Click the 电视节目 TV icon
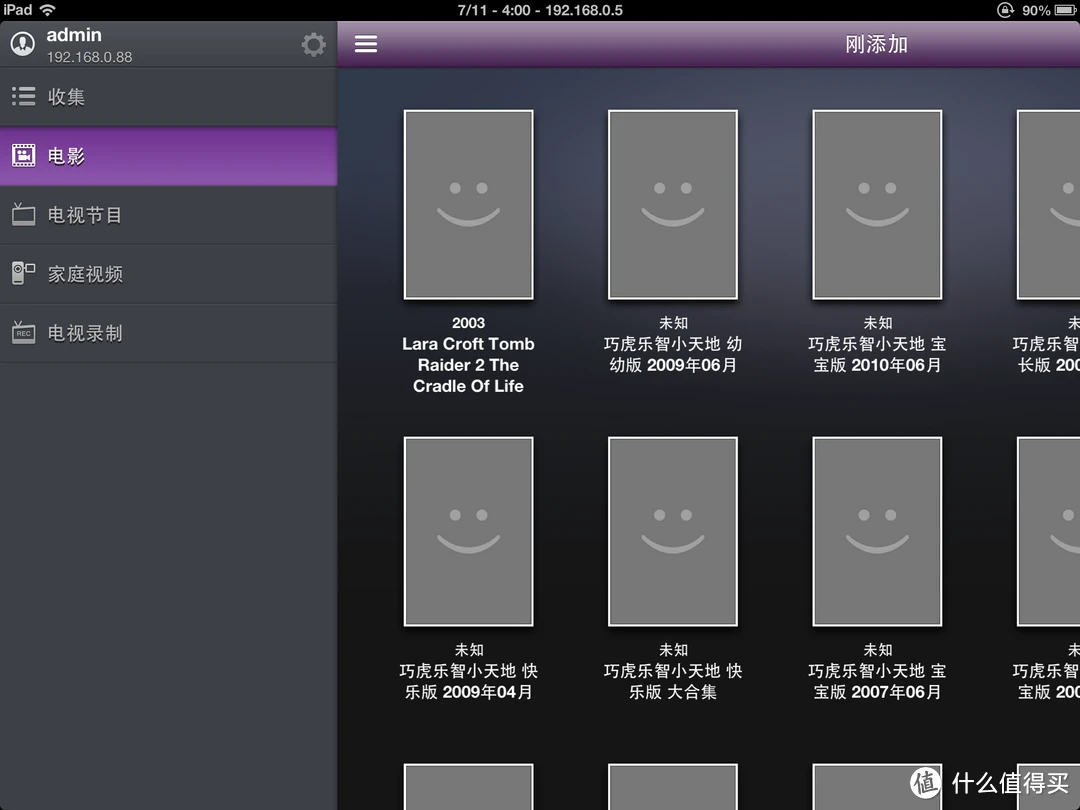The height and width of the screenshot is (810, 1080). (x=23, y=214)
